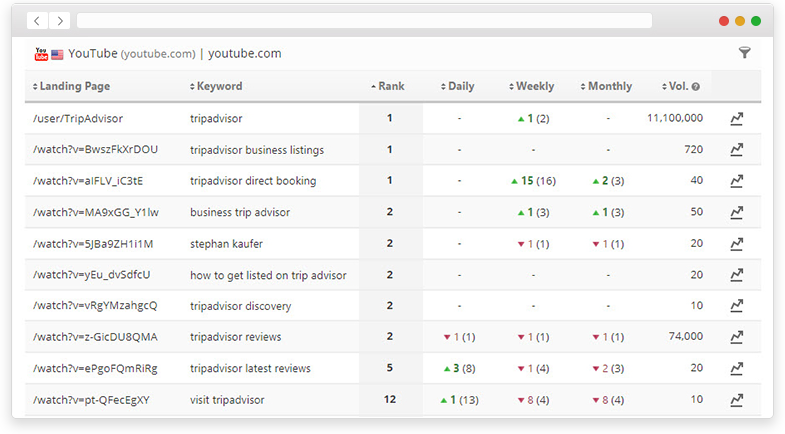Sort table by Rank column
This screenshot has width=785, height=434.
(x=390, y=87)
